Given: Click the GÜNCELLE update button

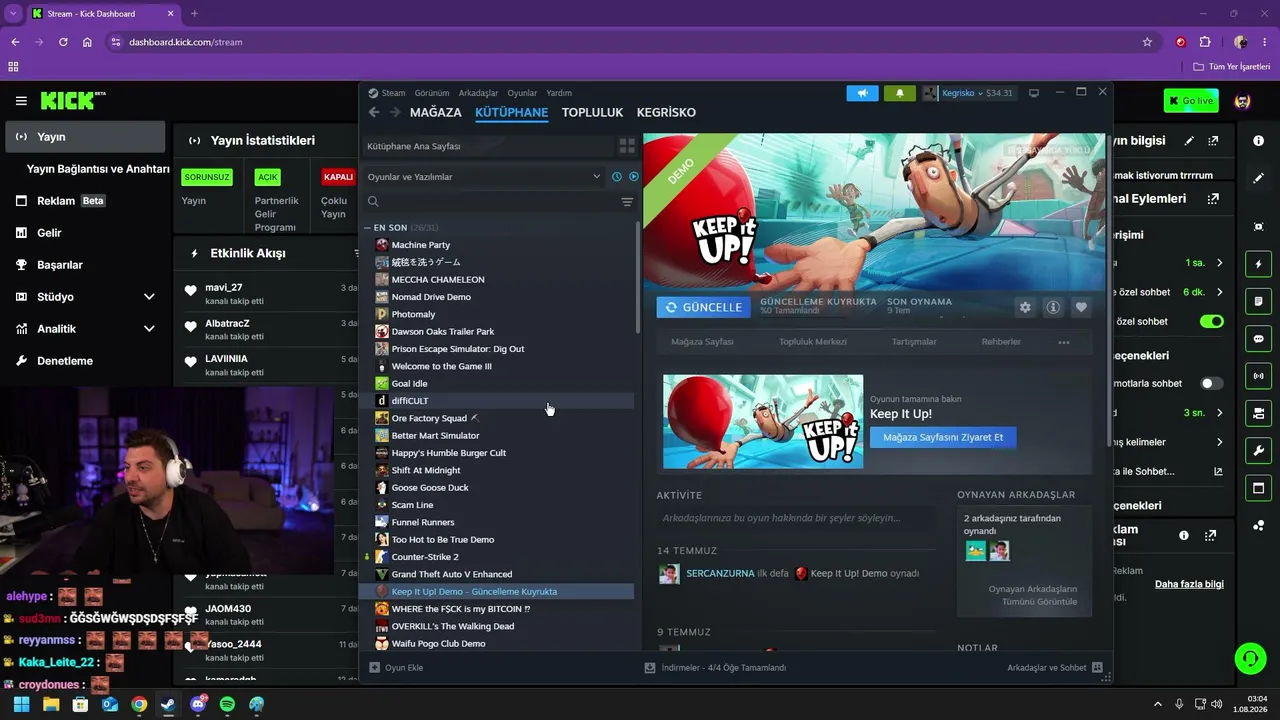Looking at the screenshot, I should (703, 307).
